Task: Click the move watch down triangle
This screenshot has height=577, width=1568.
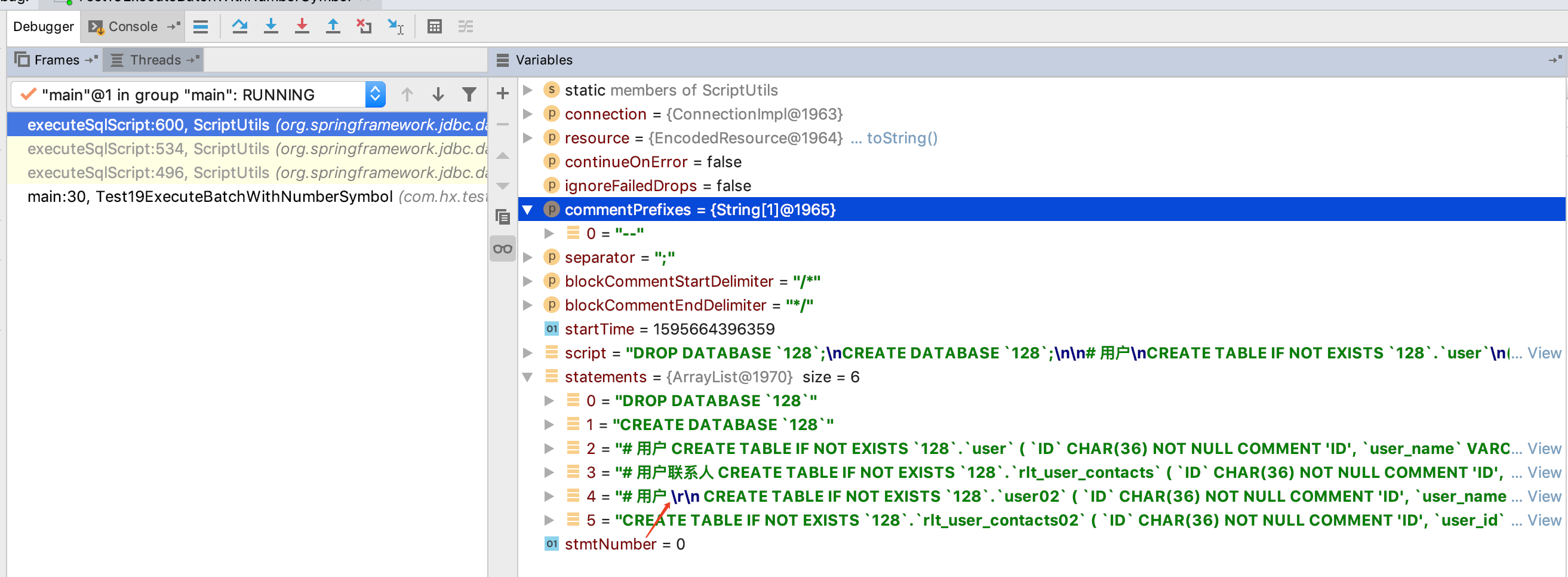Action: pyautogui.click(x=503, y=186)
